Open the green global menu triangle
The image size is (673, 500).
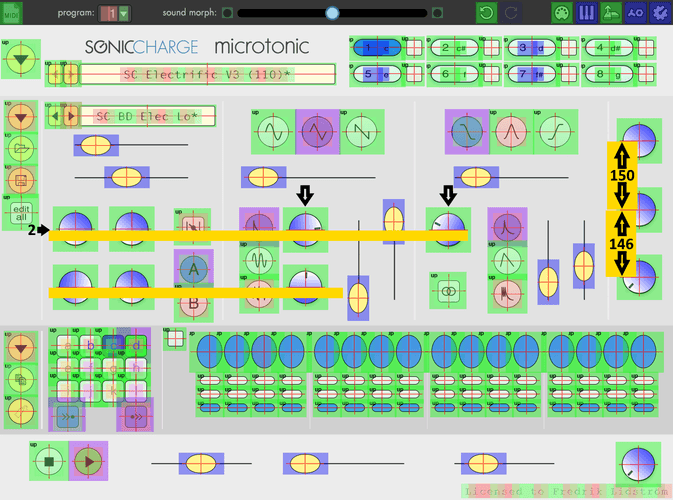tap(21, 59)
